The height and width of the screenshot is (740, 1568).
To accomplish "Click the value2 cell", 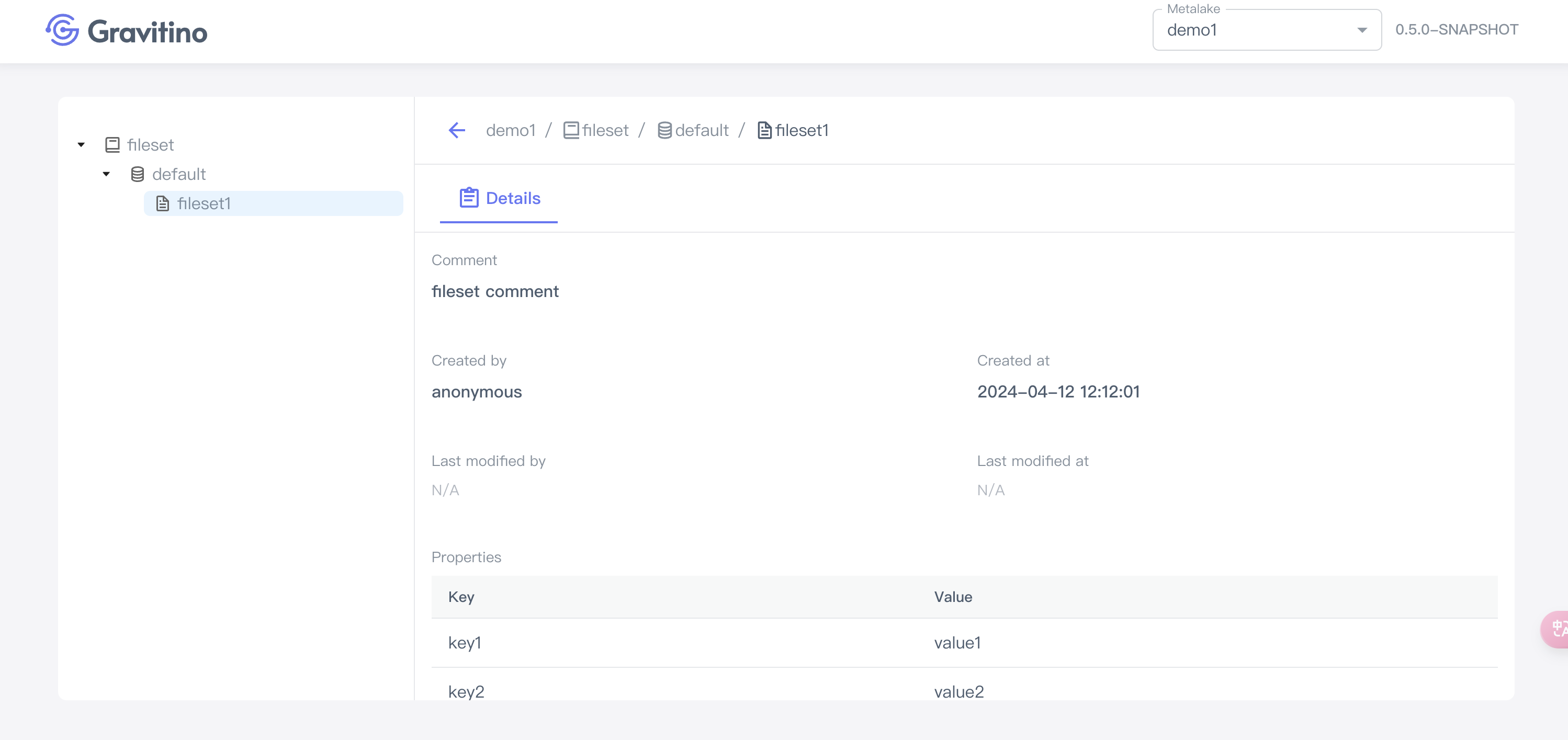I will tap(960, 692).
